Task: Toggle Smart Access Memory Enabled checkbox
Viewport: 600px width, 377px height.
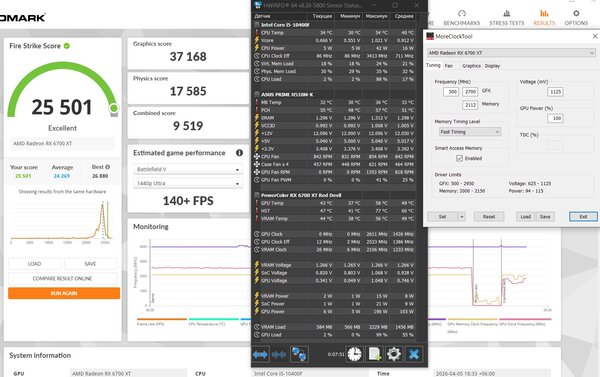Action: pyautogui.click(x=460, y=158)
